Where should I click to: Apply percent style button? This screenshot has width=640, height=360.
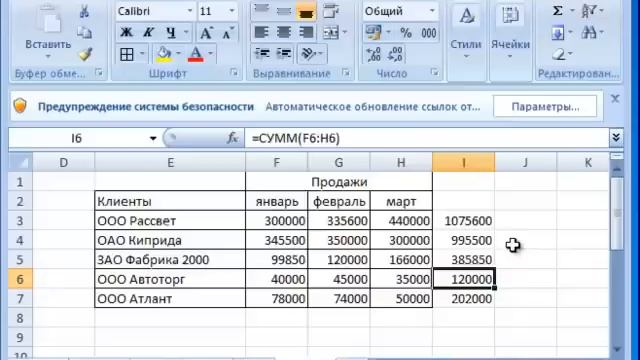[x=405, y=33]
